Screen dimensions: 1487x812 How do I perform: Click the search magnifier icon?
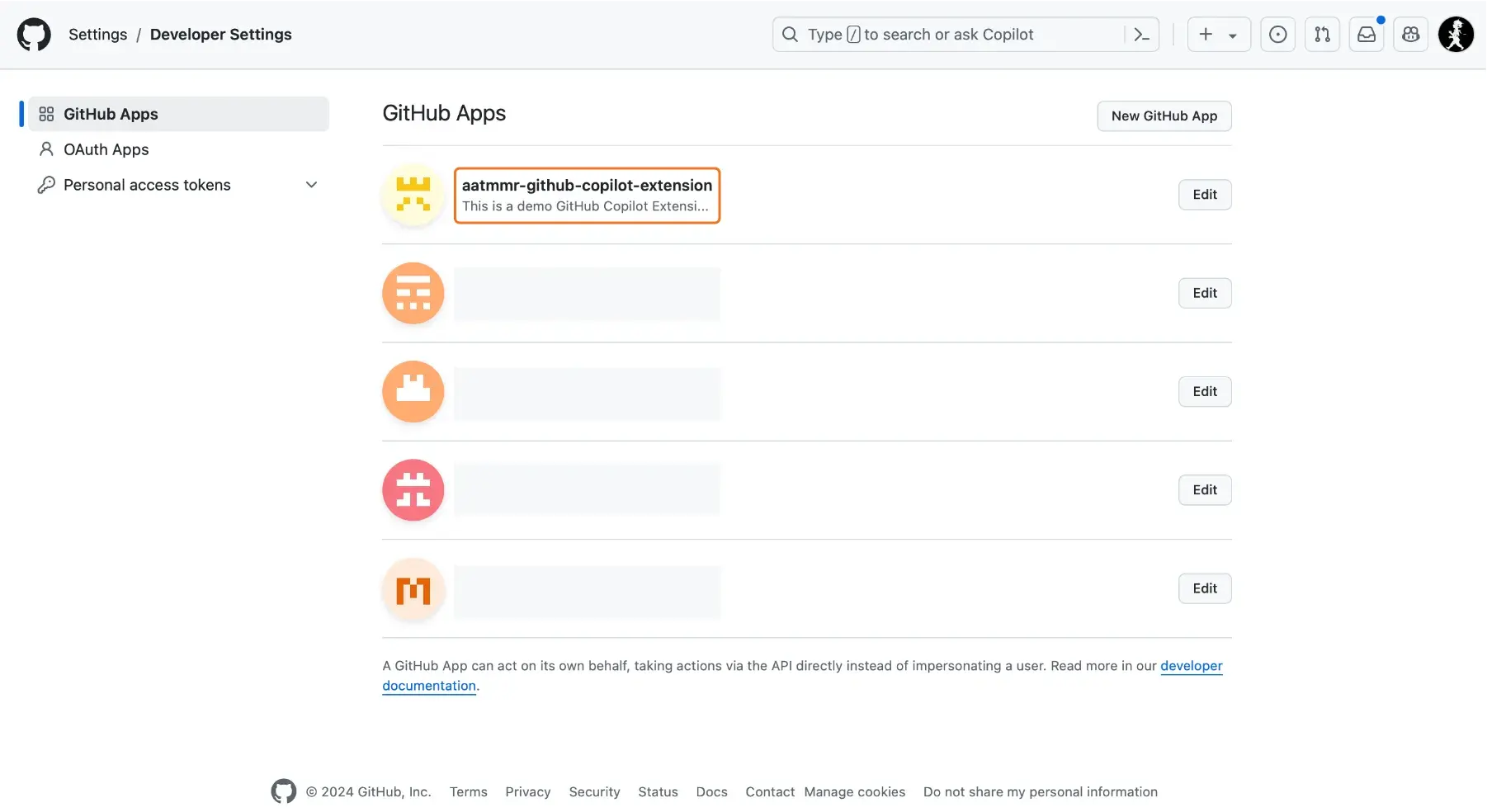pos(790,35)
